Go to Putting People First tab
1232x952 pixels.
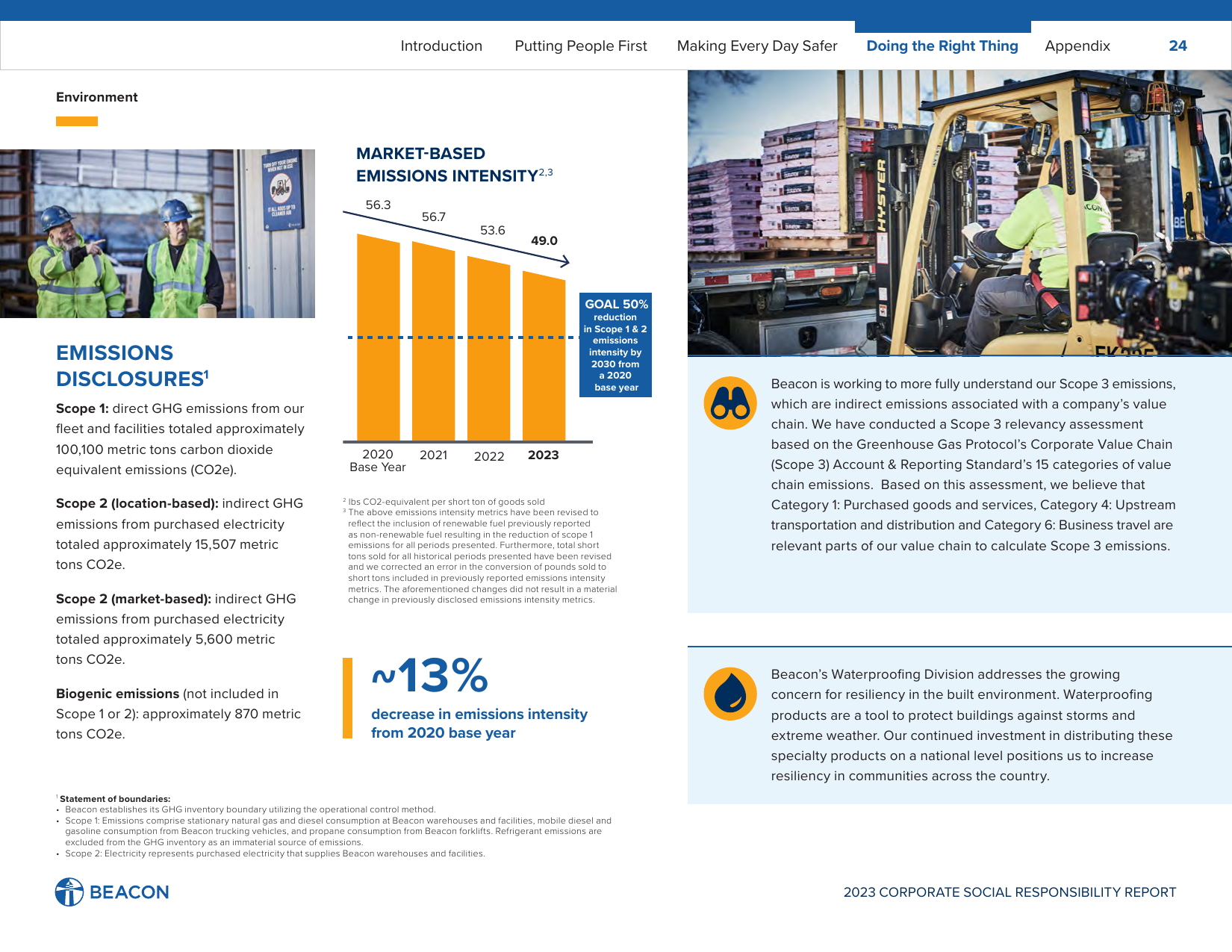(x=581, y=46)
